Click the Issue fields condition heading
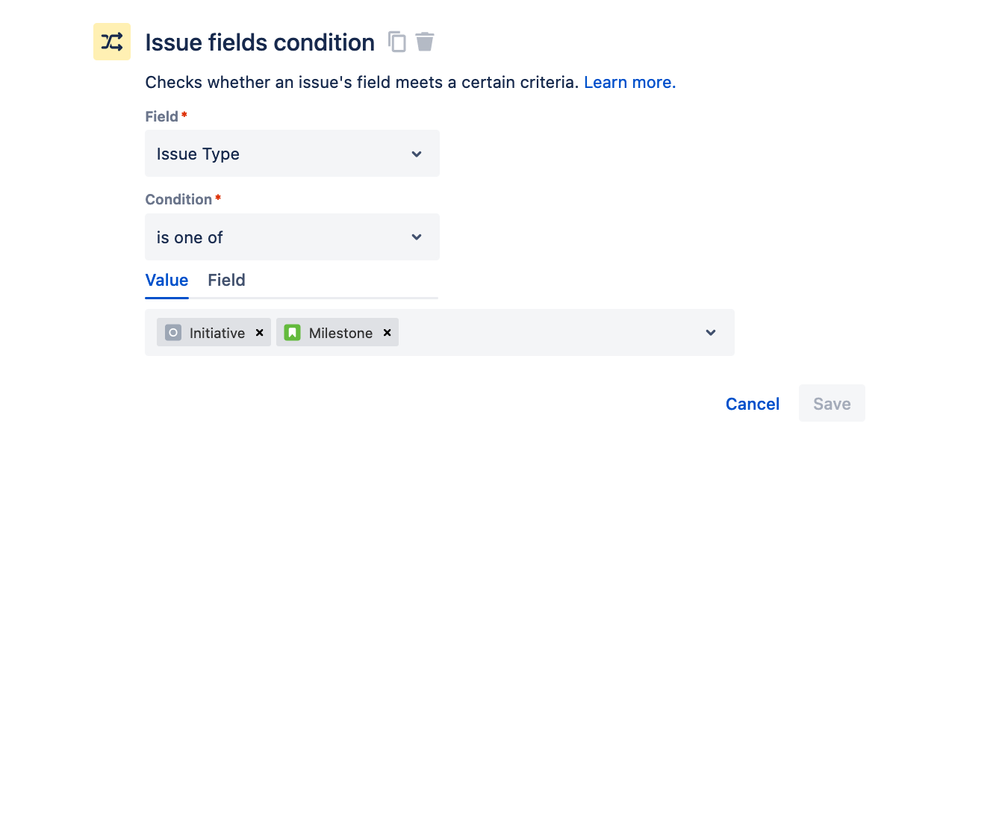 click(x=260, y=42)
